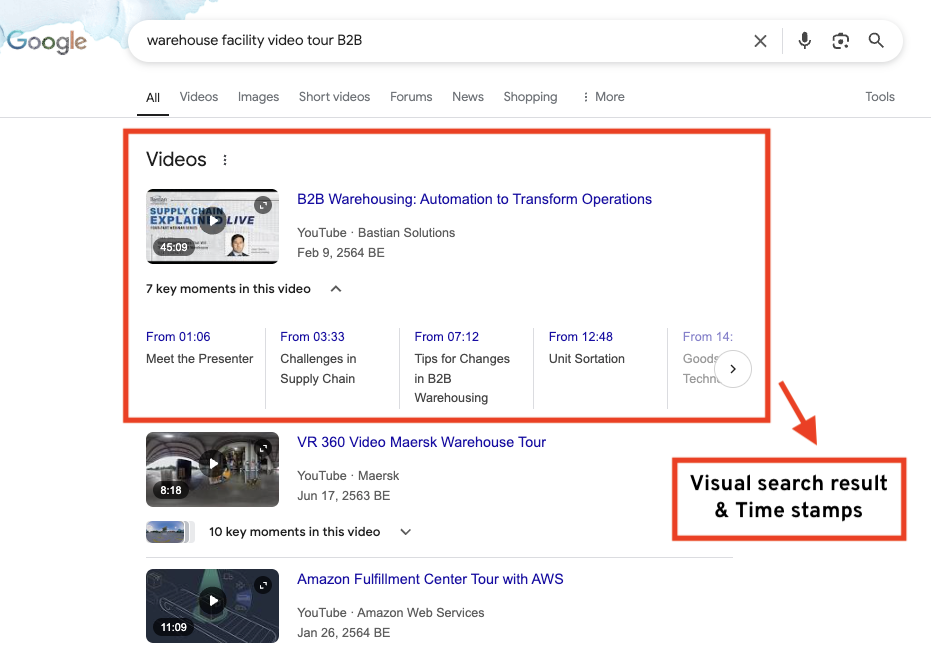Jump to From 01:06 Meet the Presenter
Screen dimensions: 931x653
click(200, 347)
